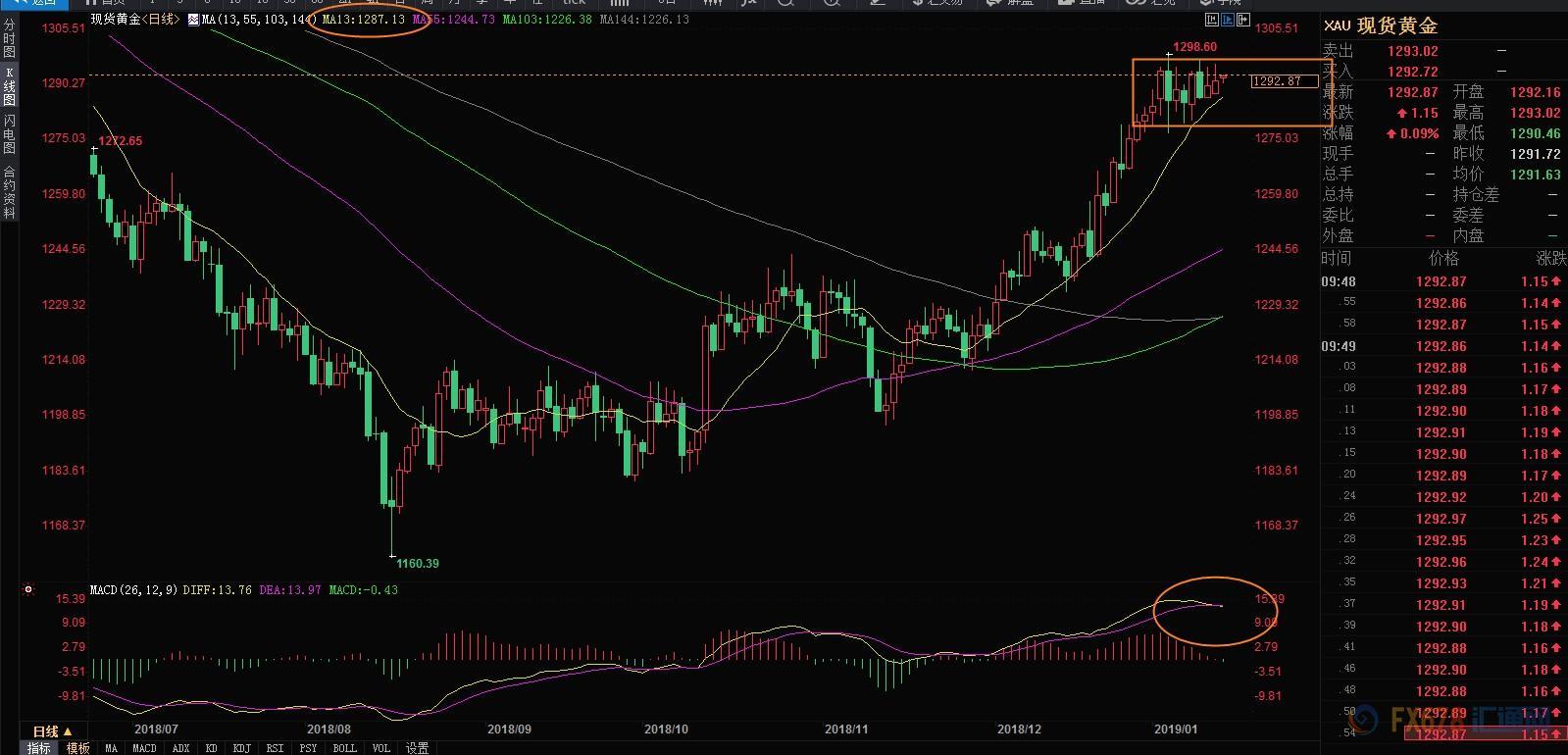Click the DEA:13.97 value label
The height and width of the screenshot is (755, 1568).
(290, 590)
